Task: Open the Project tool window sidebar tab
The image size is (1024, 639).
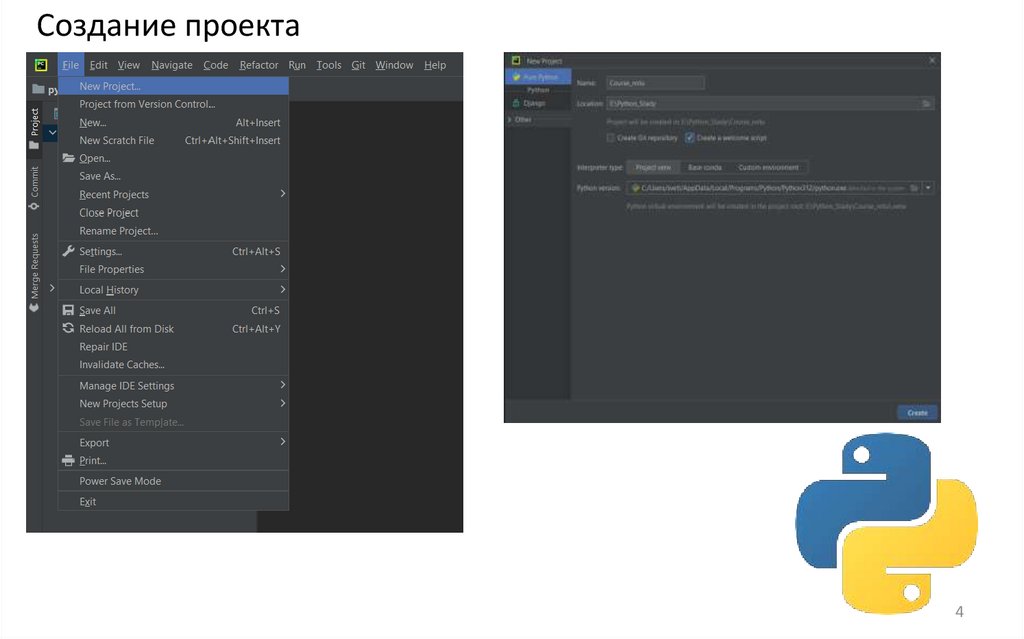Action: pyautogui.click(x=35, y=128)
